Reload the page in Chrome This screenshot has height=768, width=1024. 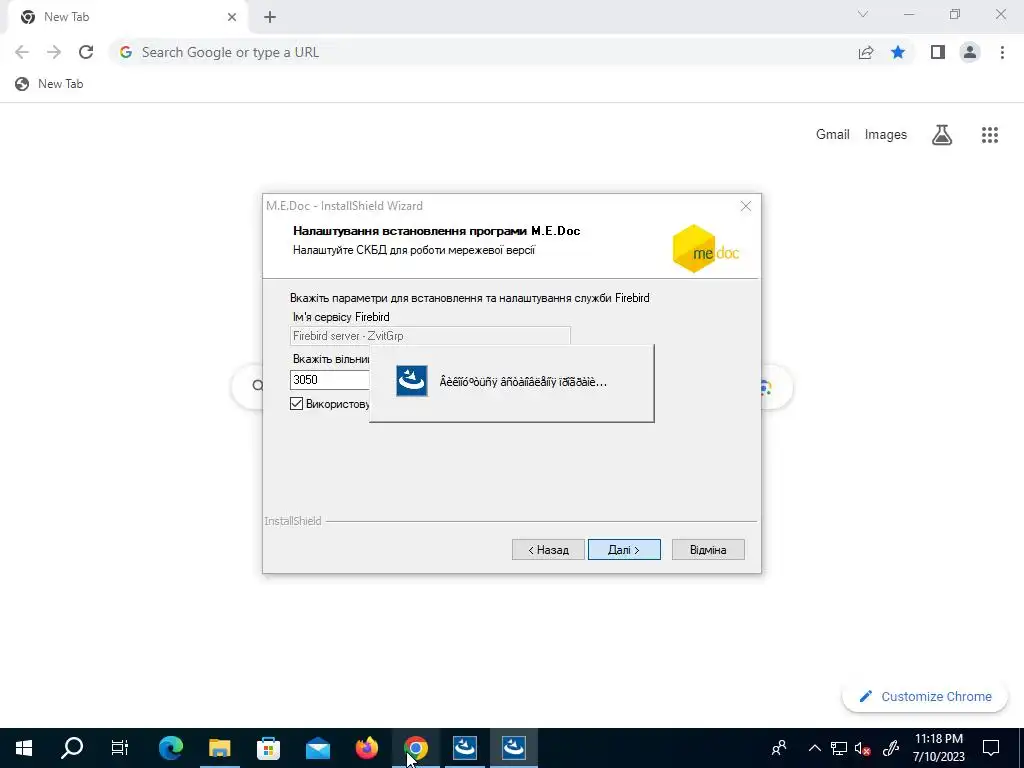point(86,52)
